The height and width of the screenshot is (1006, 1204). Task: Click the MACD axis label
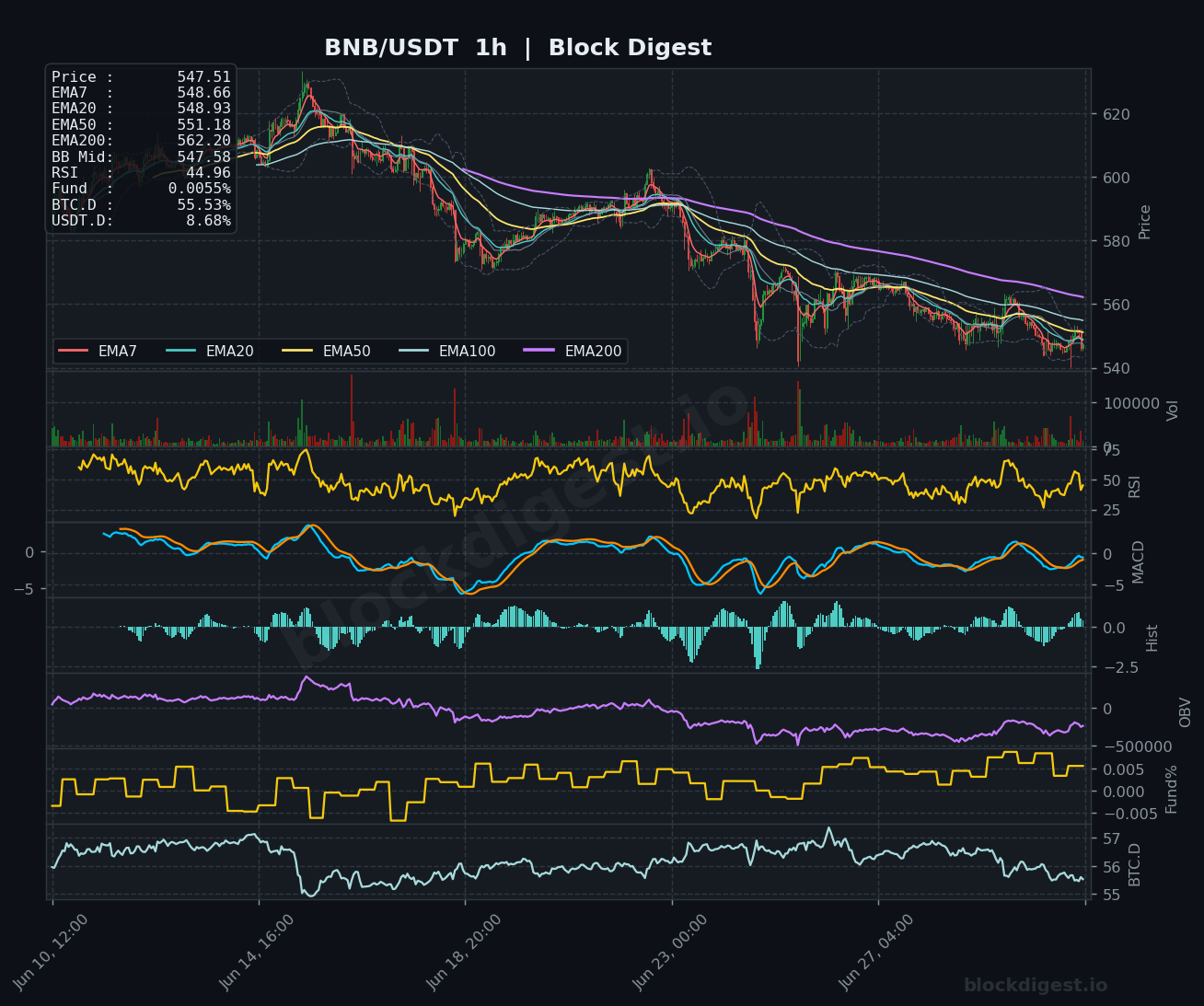coord(1139,561)
